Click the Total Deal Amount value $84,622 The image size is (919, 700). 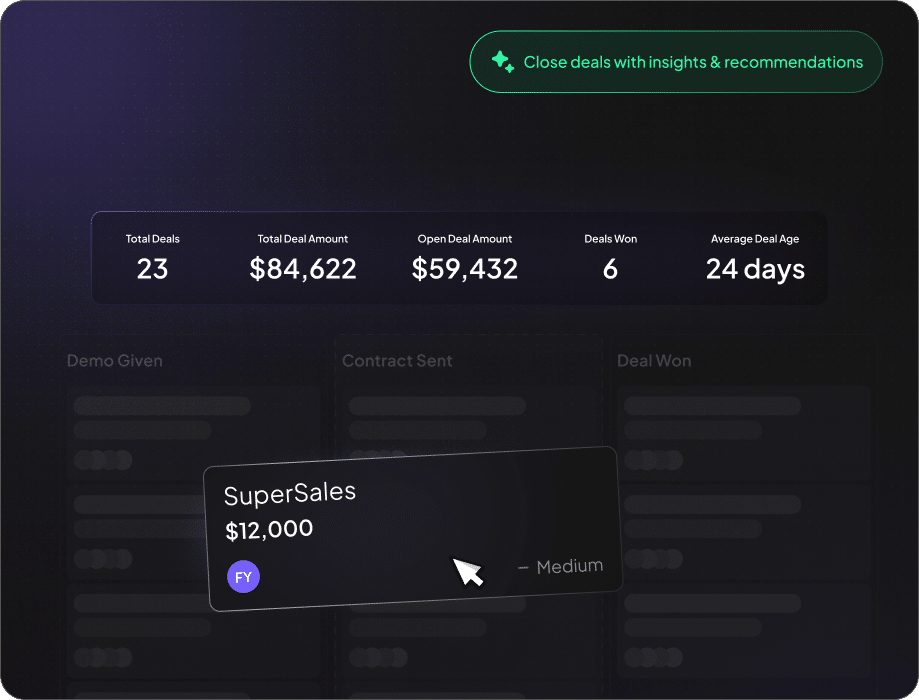pyautogui.click(x=303, y=268)
